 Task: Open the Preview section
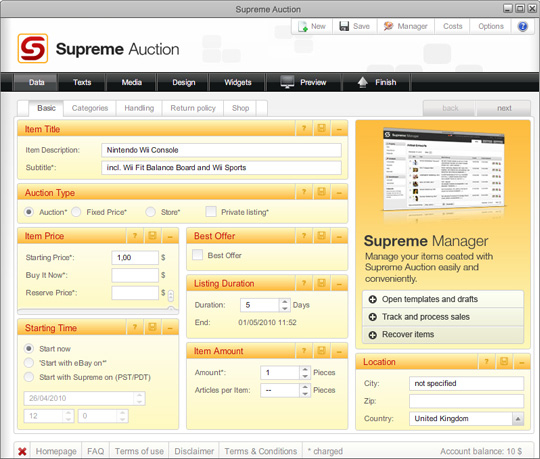coord(303,82)
